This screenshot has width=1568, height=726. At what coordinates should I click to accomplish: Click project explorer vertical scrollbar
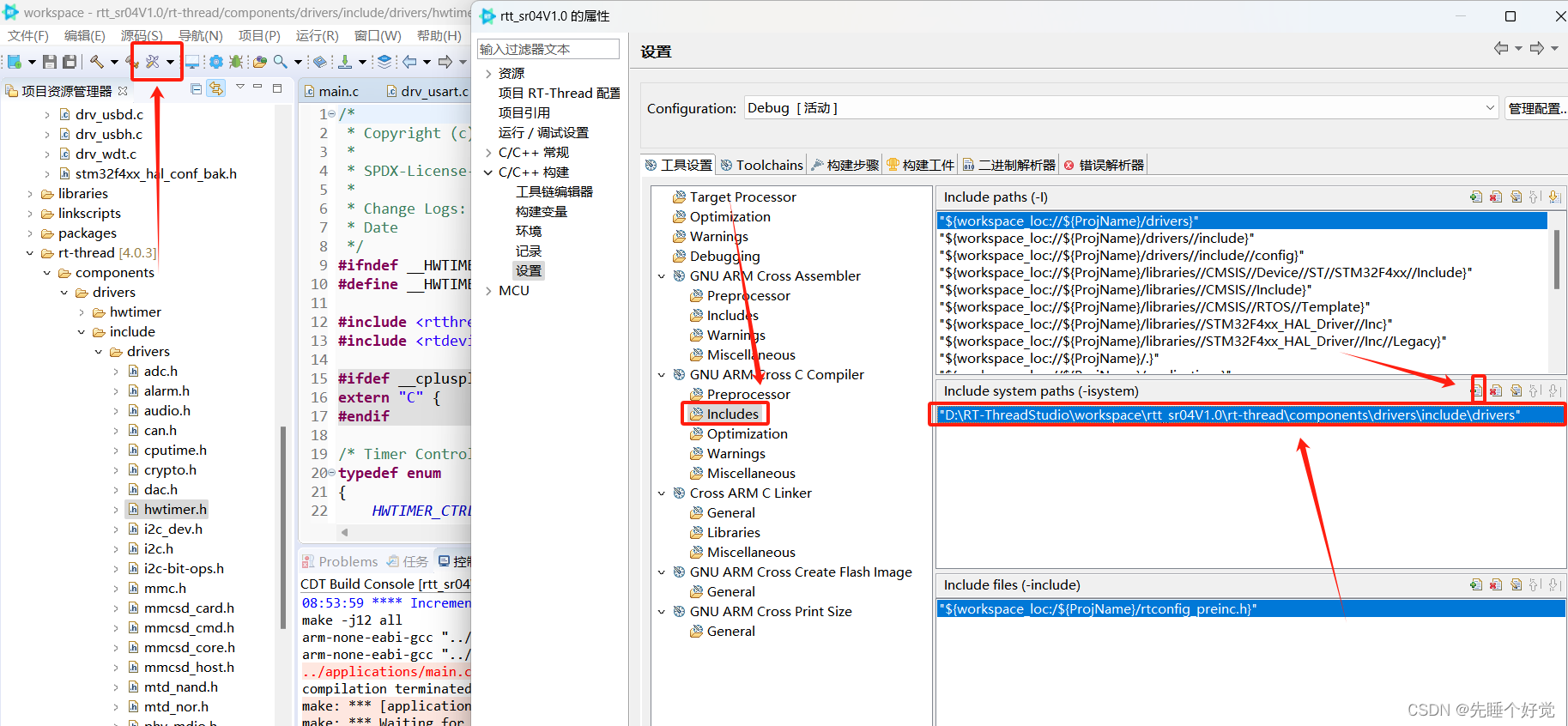point(283,528)
